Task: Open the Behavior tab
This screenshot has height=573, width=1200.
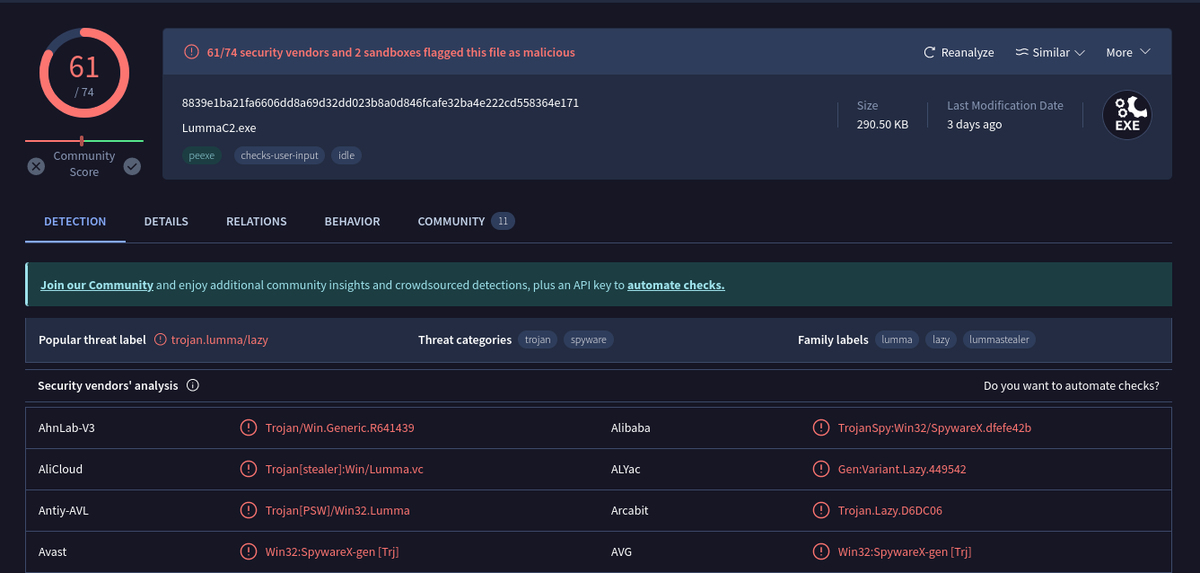Action: pos(352,221)
